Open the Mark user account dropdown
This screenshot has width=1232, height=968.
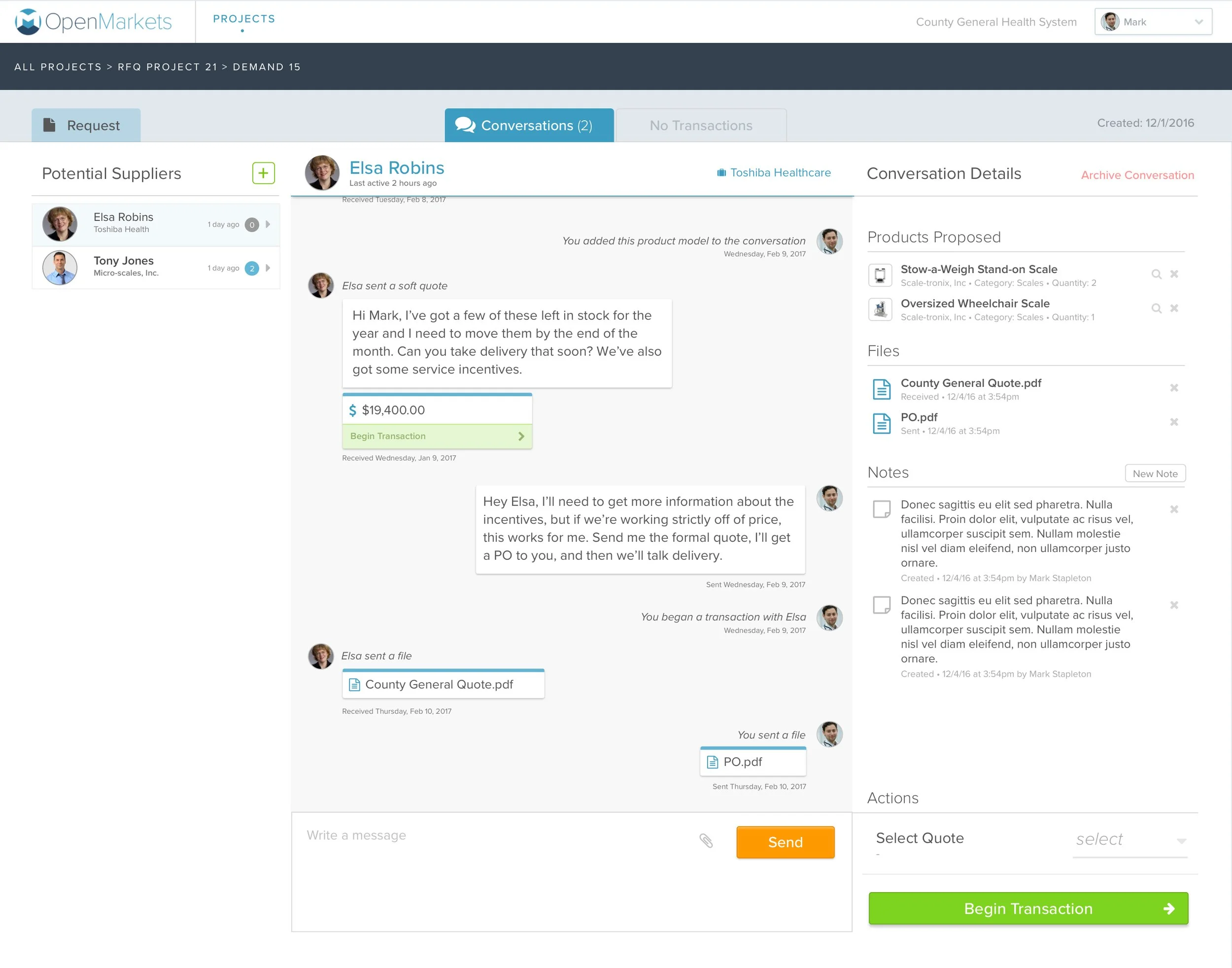click(1153, 22)
